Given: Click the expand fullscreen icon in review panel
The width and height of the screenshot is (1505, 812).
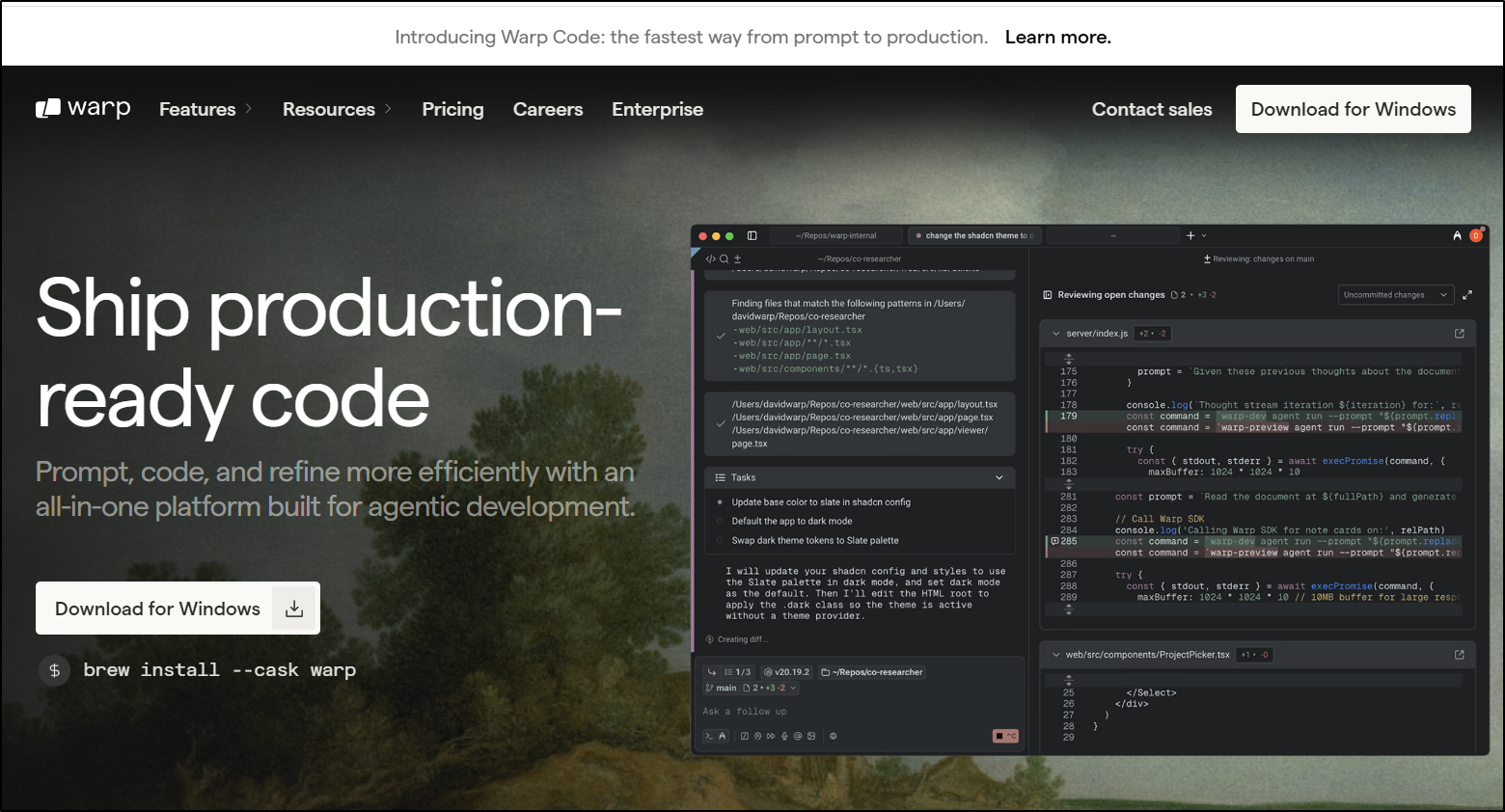Looking at the screenshot, I should (x=1467, y=295).
